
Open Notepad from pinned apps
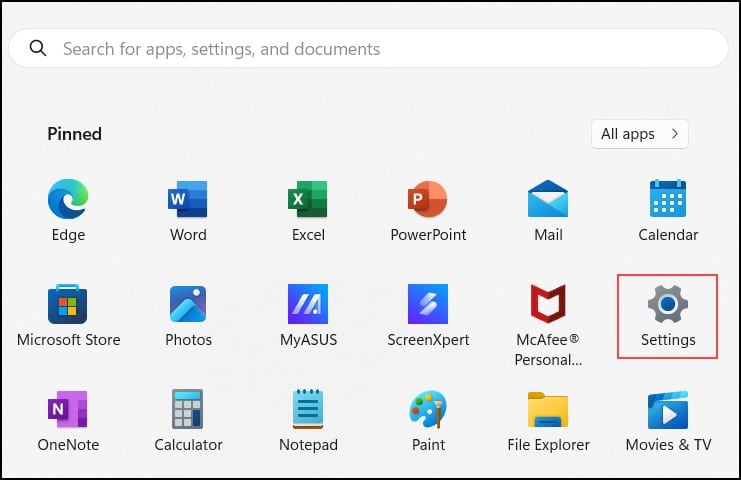[x=308, y=420]
